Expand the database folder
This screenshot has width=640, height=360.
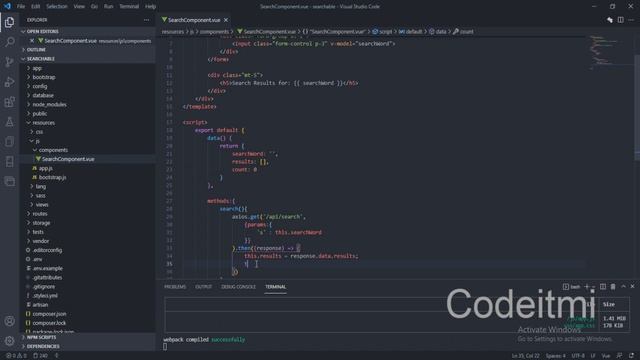(x=42, y=95)
